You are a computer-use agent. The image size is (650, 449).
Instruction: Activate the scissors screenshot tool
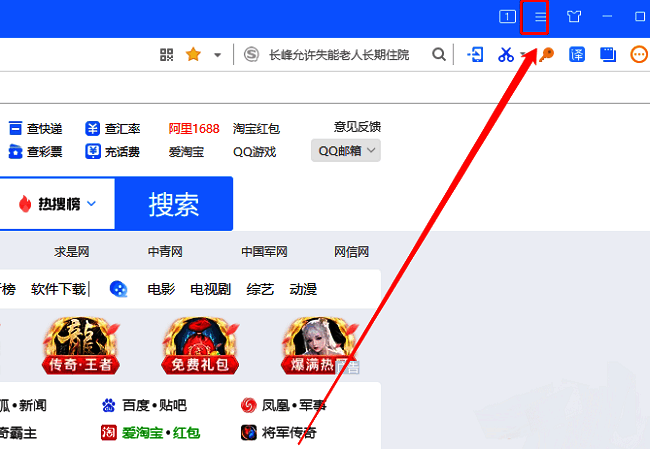(506, 54)
